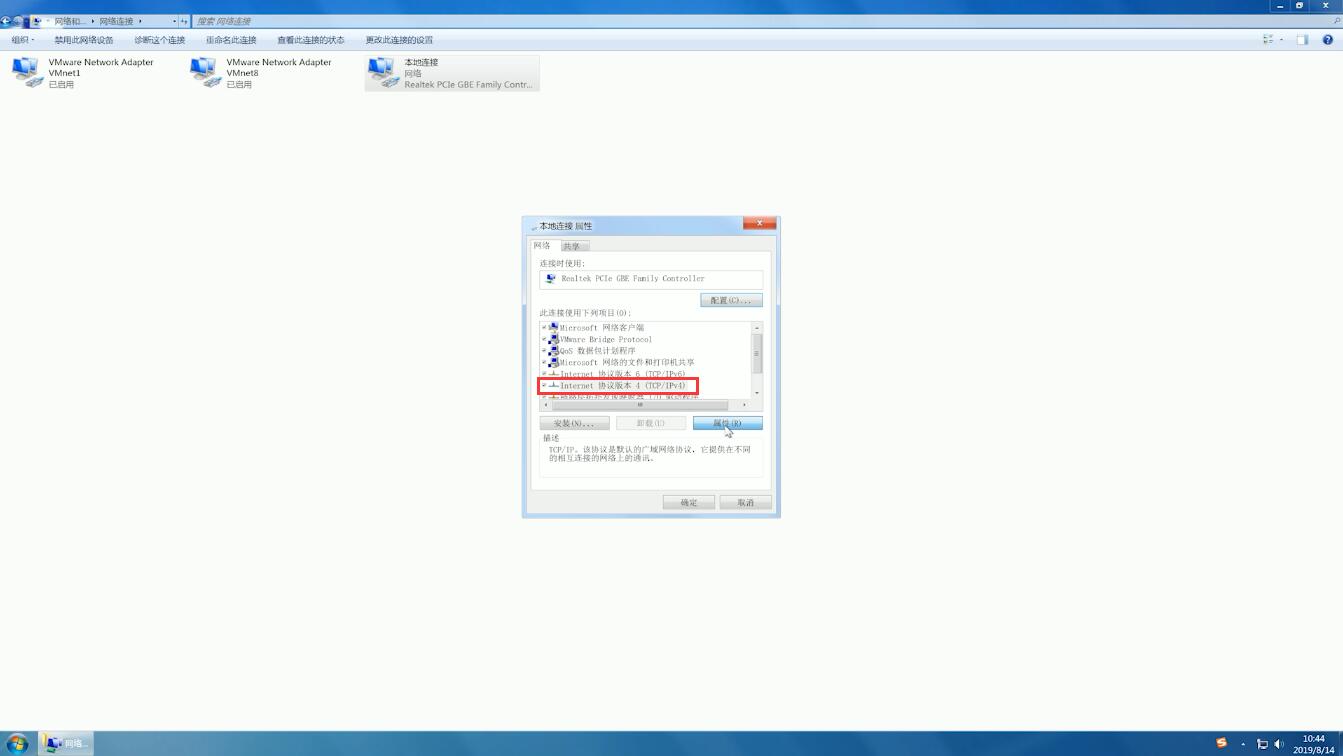Click 禁用此网络设备 in toolbar
The image size is (1343, 756).
84,40
